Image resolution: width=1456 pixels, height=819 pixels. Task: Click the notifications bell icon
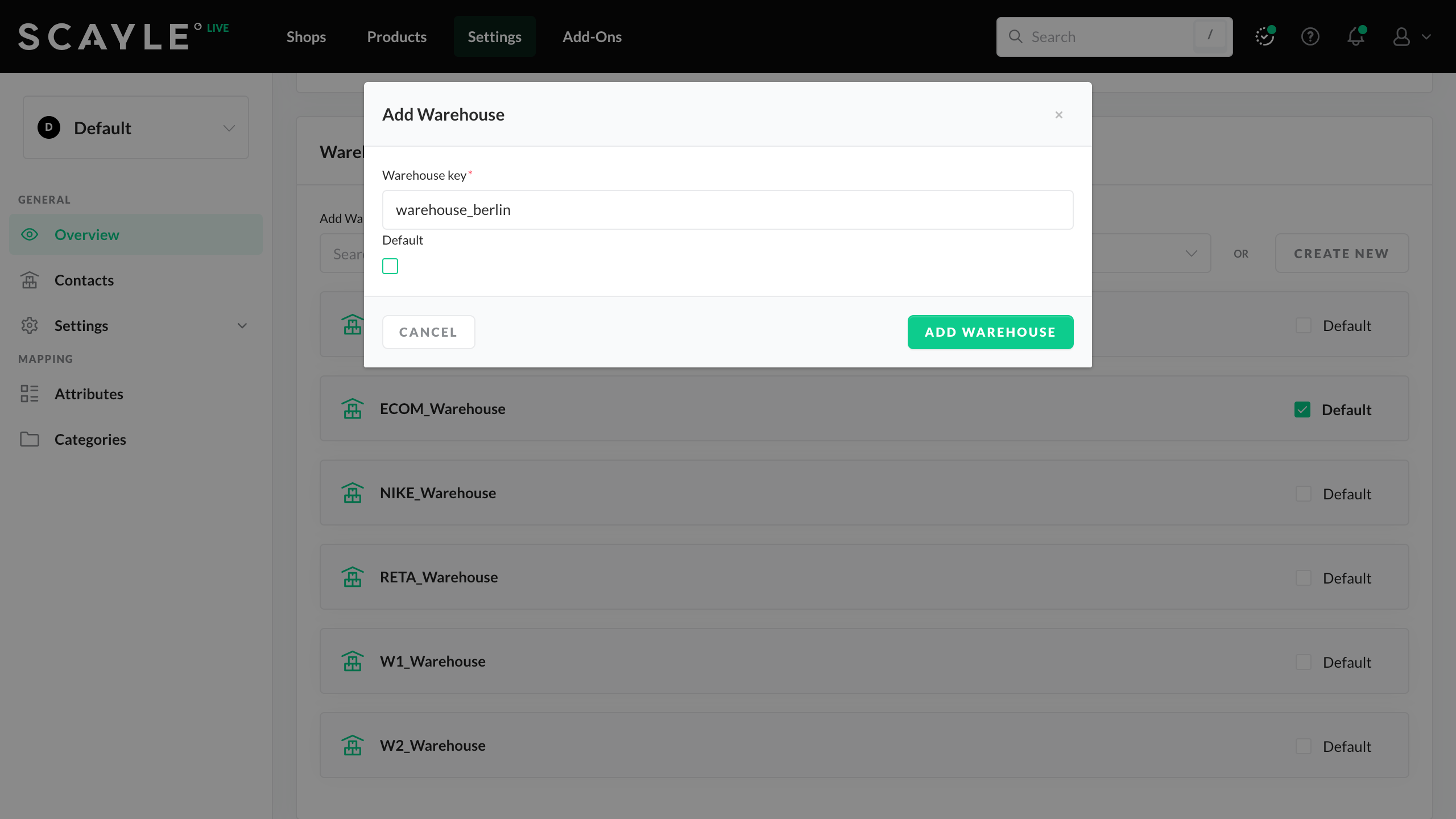click(1356, 37)
